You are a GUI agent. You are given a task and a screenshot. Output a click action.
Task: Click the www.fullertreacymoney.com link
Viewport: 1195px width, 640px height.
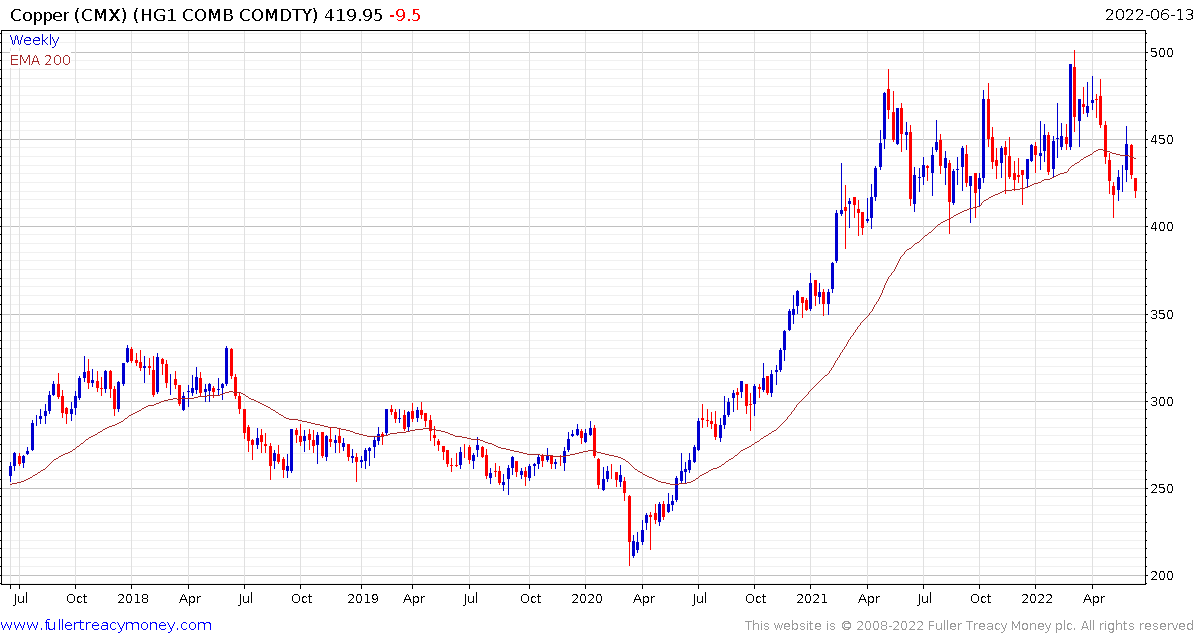106,626
